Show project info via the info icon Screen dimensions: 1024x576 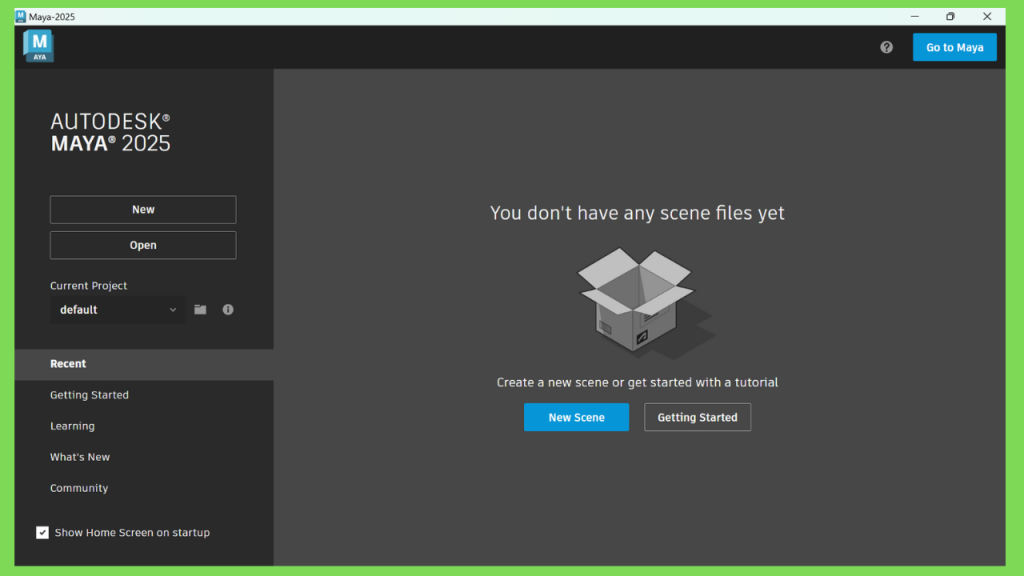click(x=228, y=310)
